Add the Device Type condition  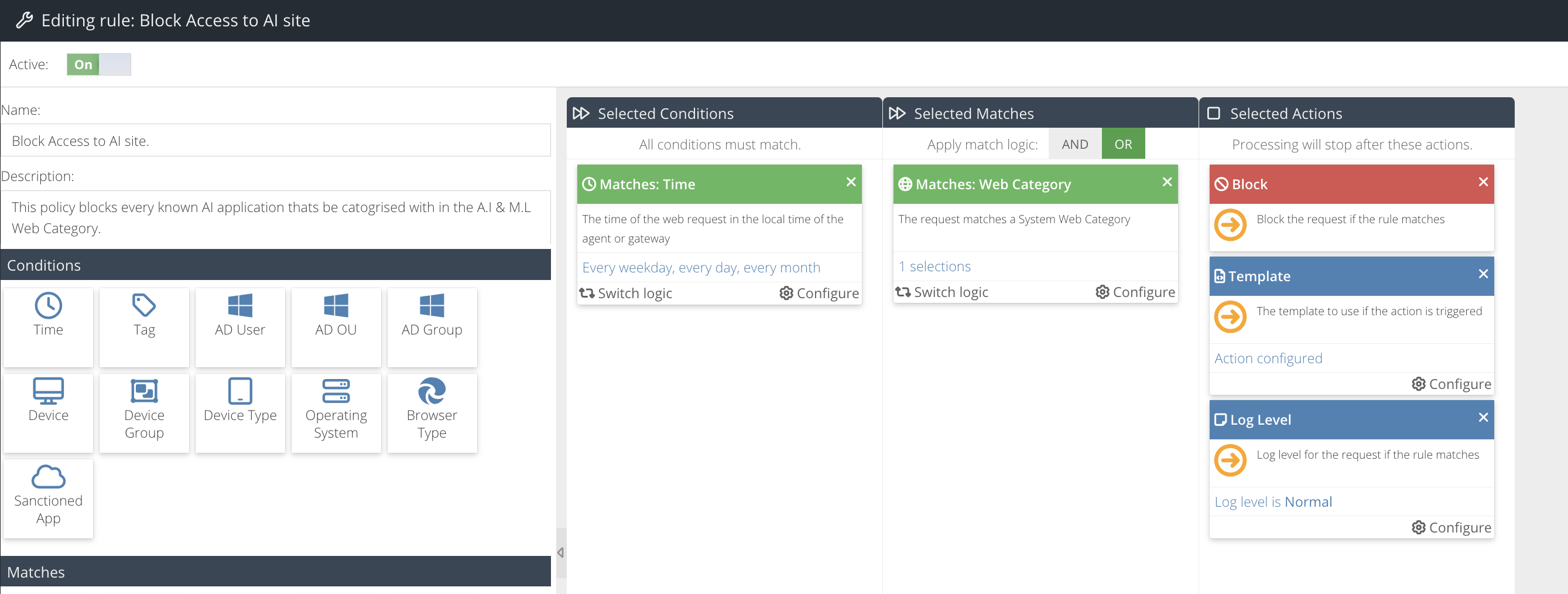[240, 412]
